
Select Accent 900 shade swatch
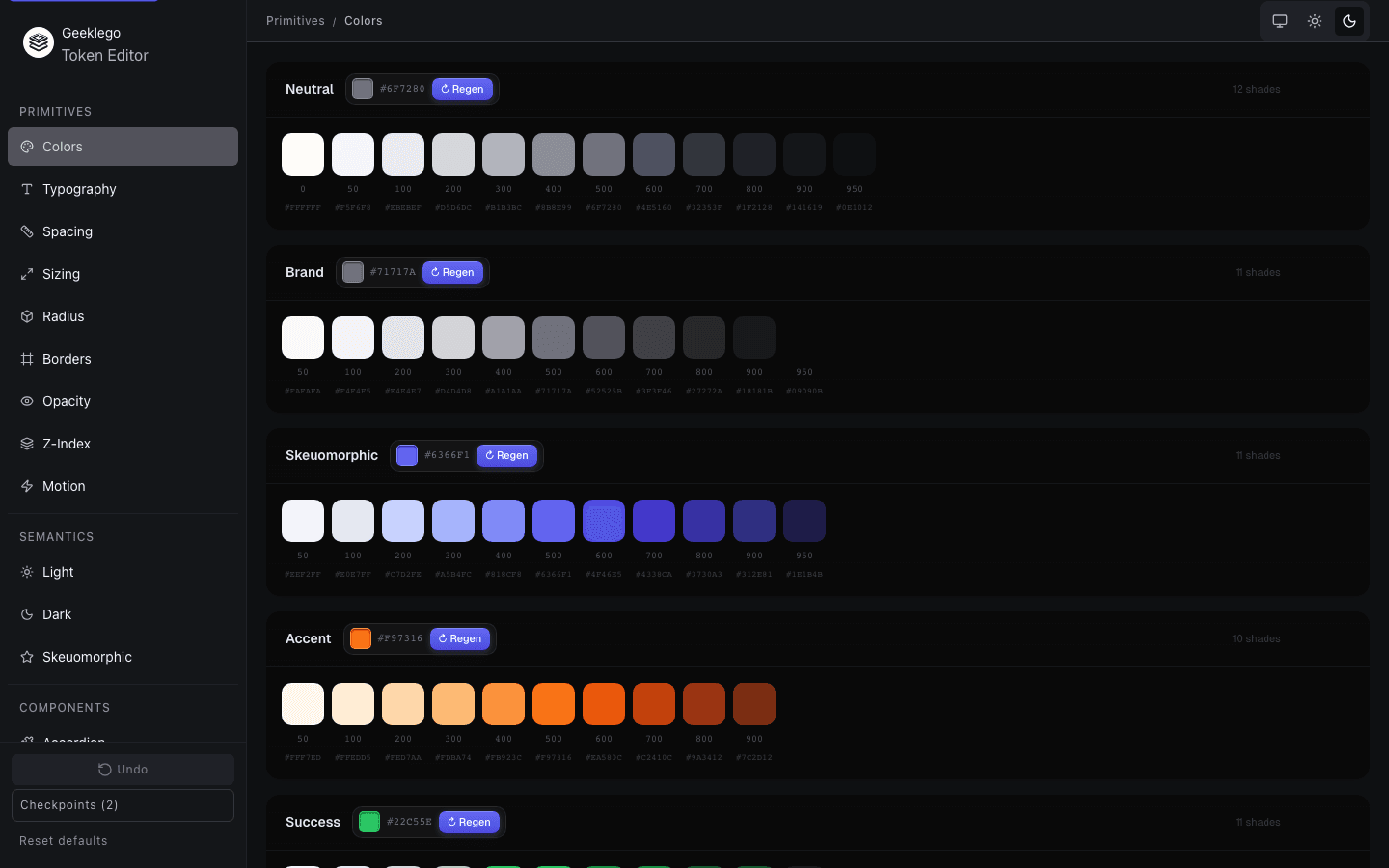click(754, 704)
